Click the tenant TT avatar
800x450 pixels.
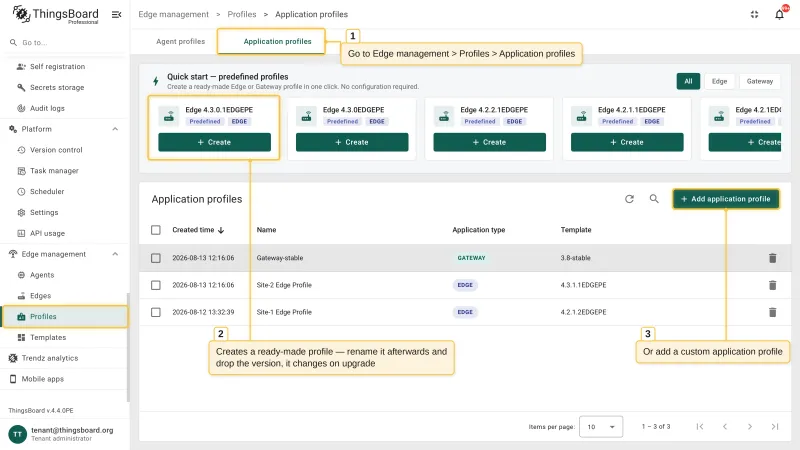coord(17,434)
